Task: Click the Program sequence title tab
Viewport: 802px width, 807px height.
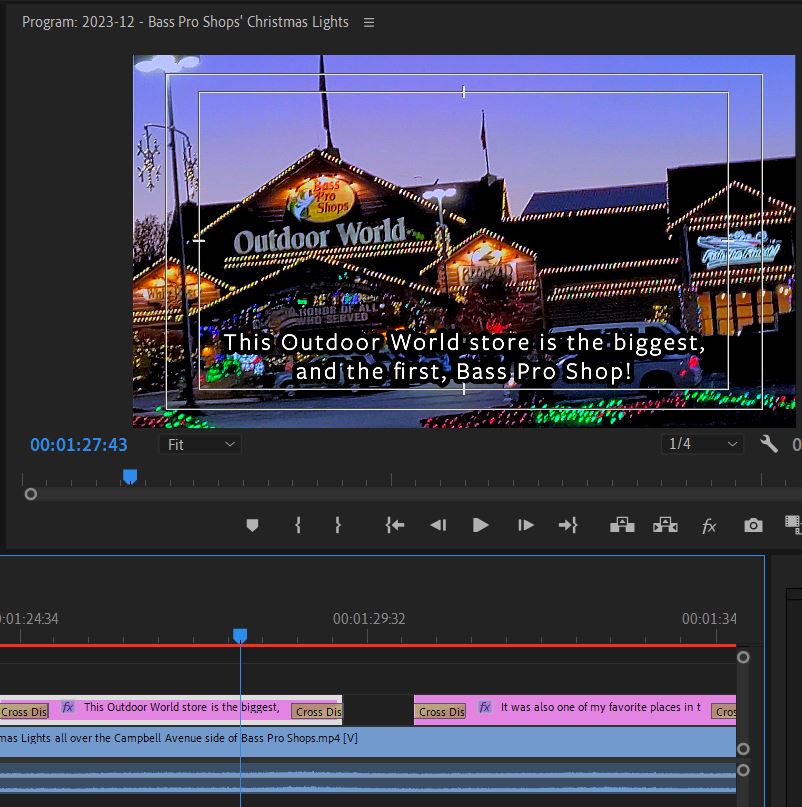Action: tap(185, 22)
